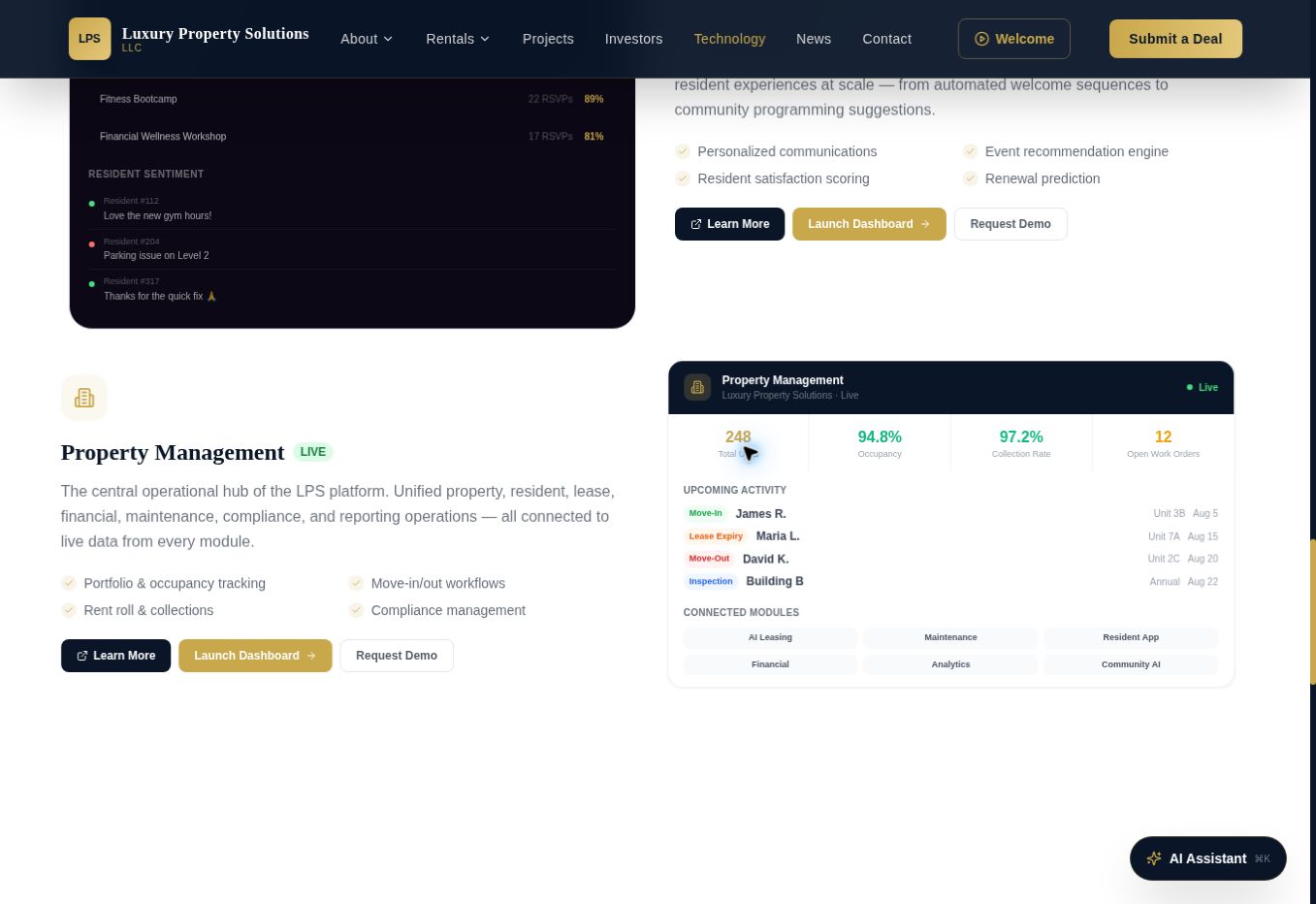Go to the Contact page
The width and height of the screenshot is (1316, 904).
tap(887, 39)
